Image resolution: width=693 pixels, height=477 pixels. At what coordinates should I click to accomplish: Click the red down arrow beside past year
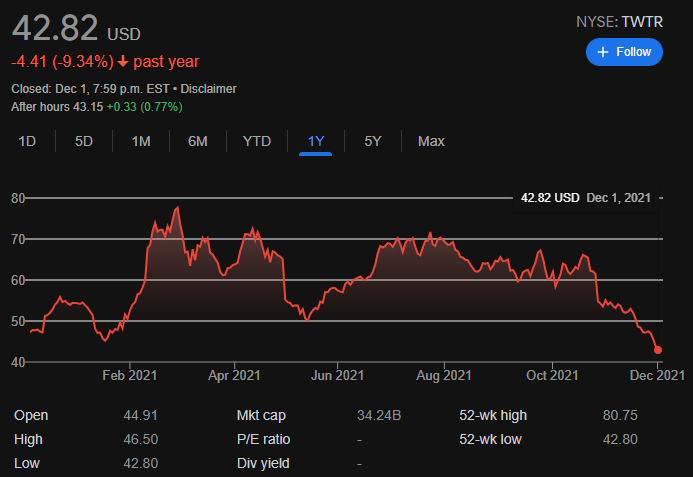pyautogui.click(x=123, y=62)
